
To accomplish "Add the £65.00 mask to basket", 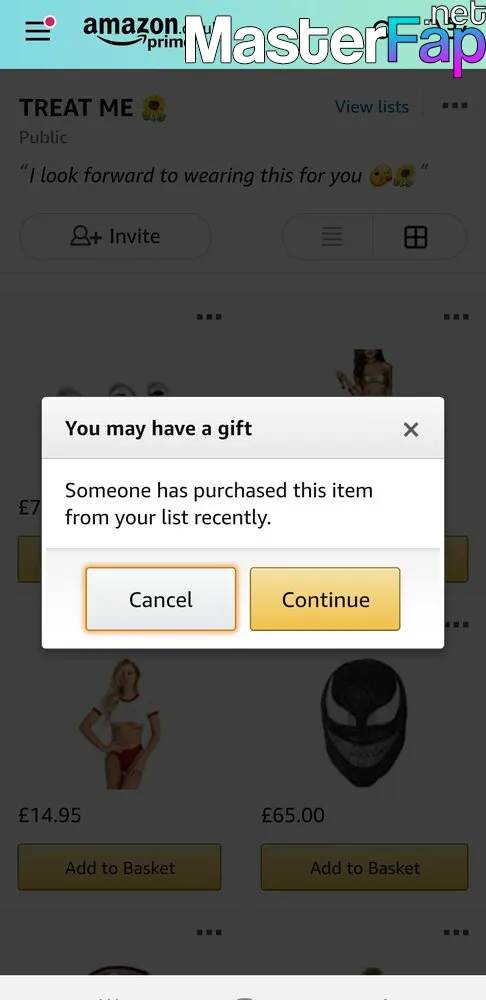I will 364,867.
